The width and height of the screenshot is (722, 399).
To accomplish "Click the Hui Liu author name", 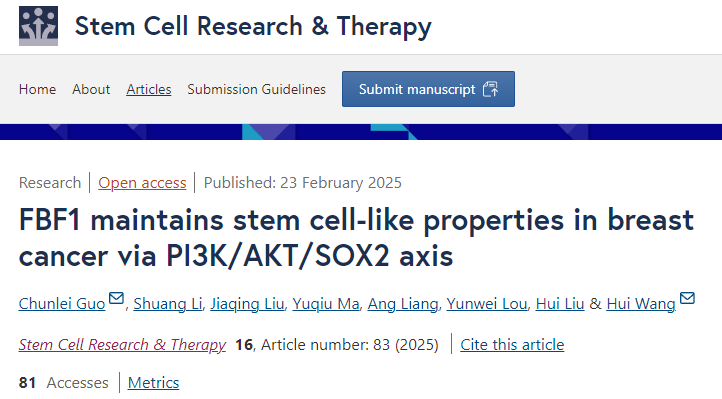I will (560, 304).
